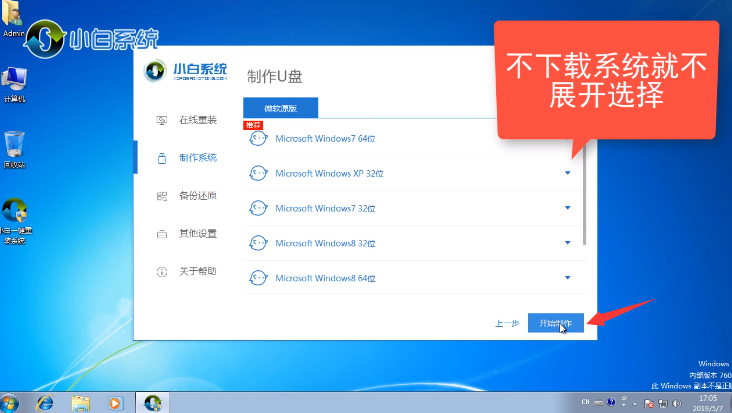Click the 关于帮助 info icon
Viewport: 732px width, 413px height.
(x=162, y=272)
